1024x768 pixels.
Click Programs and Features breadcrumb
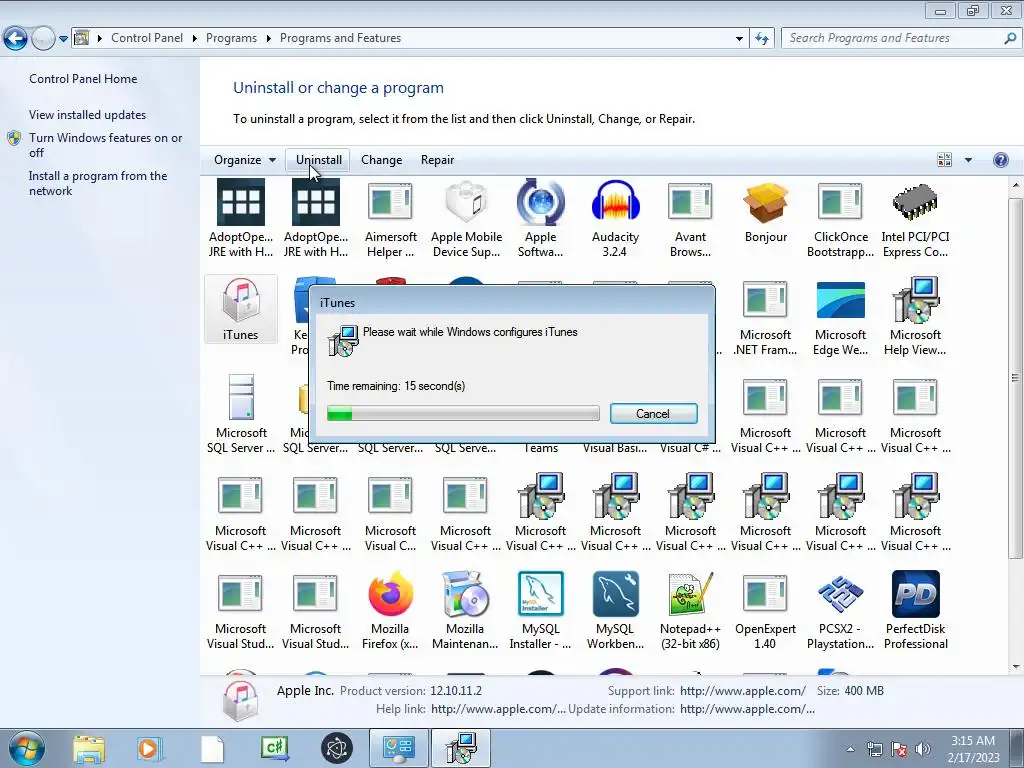340,38
